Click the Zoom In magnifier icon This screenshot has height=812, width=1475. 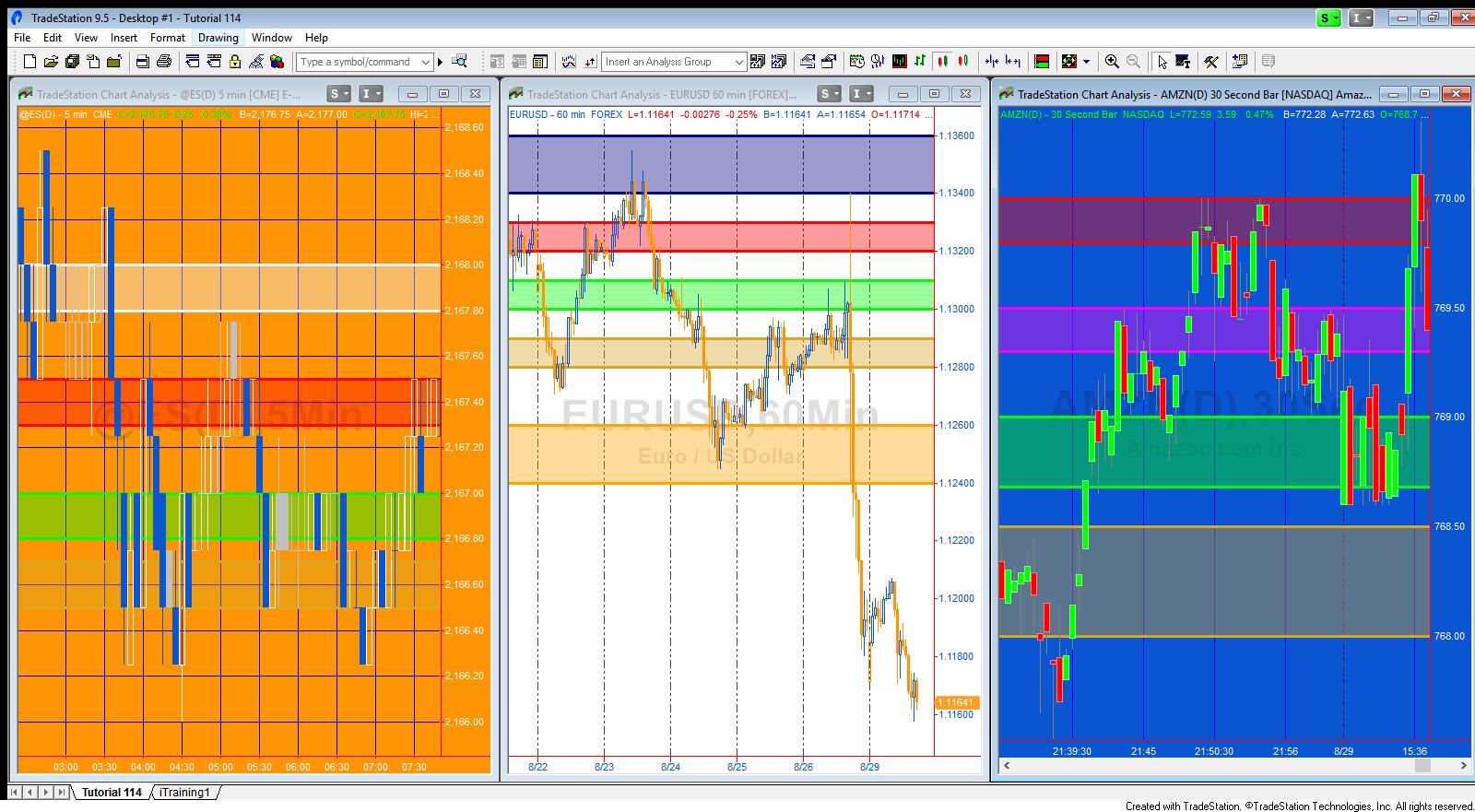click(1112, 62)
